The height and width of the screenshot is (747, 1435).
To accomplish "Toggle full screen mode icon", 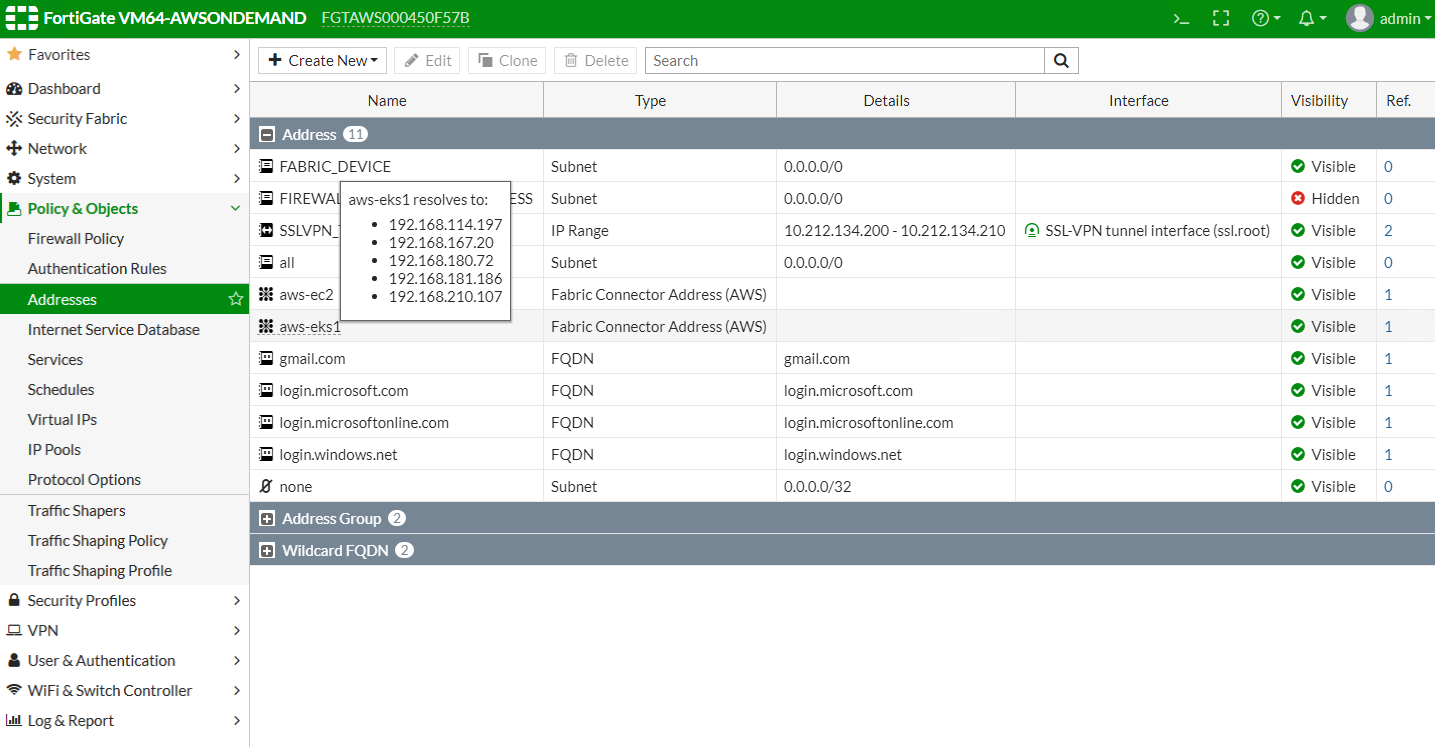I will point(1220,18).
